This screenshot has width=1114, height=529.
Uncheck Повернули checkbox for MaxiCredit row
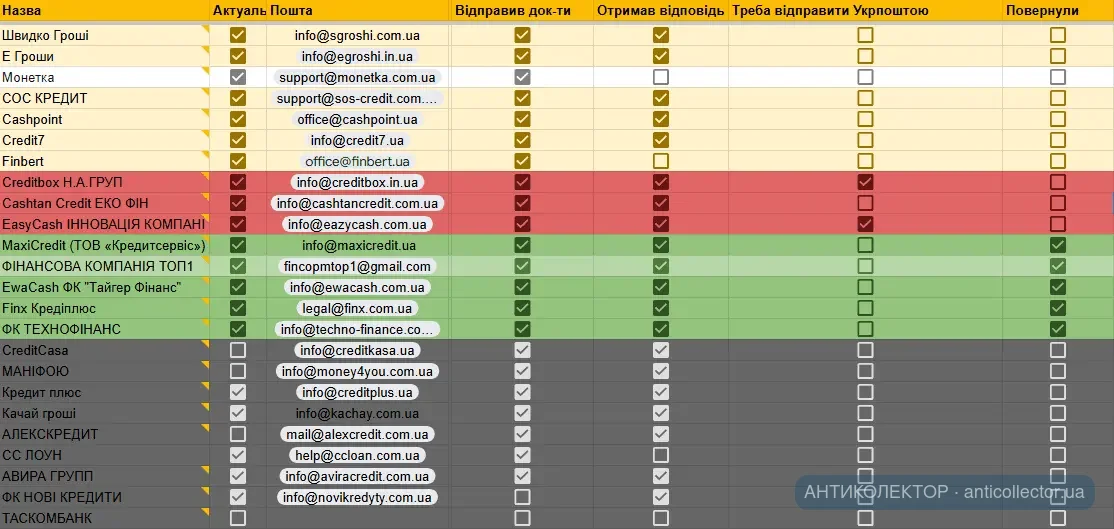(x=1058, y=245)
